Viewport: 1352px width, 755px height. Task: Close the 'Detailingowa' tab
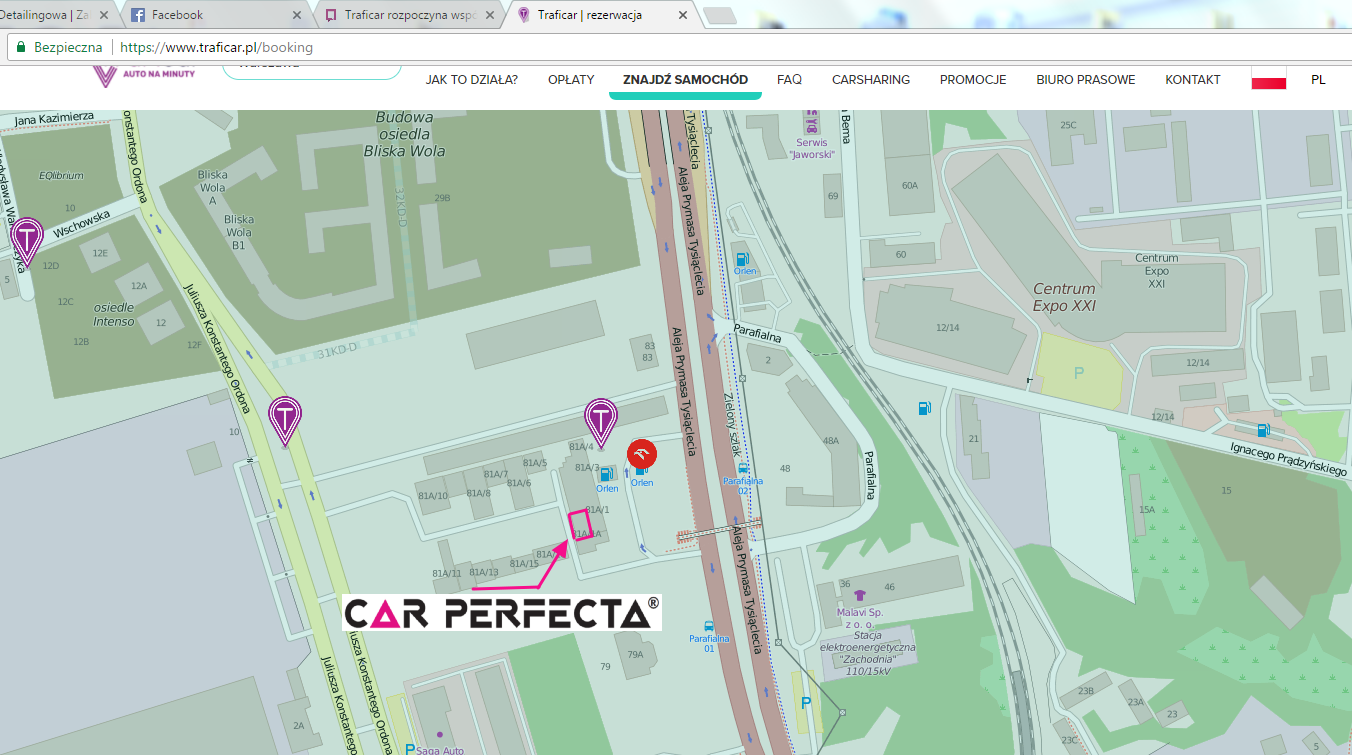pos(104,15)
